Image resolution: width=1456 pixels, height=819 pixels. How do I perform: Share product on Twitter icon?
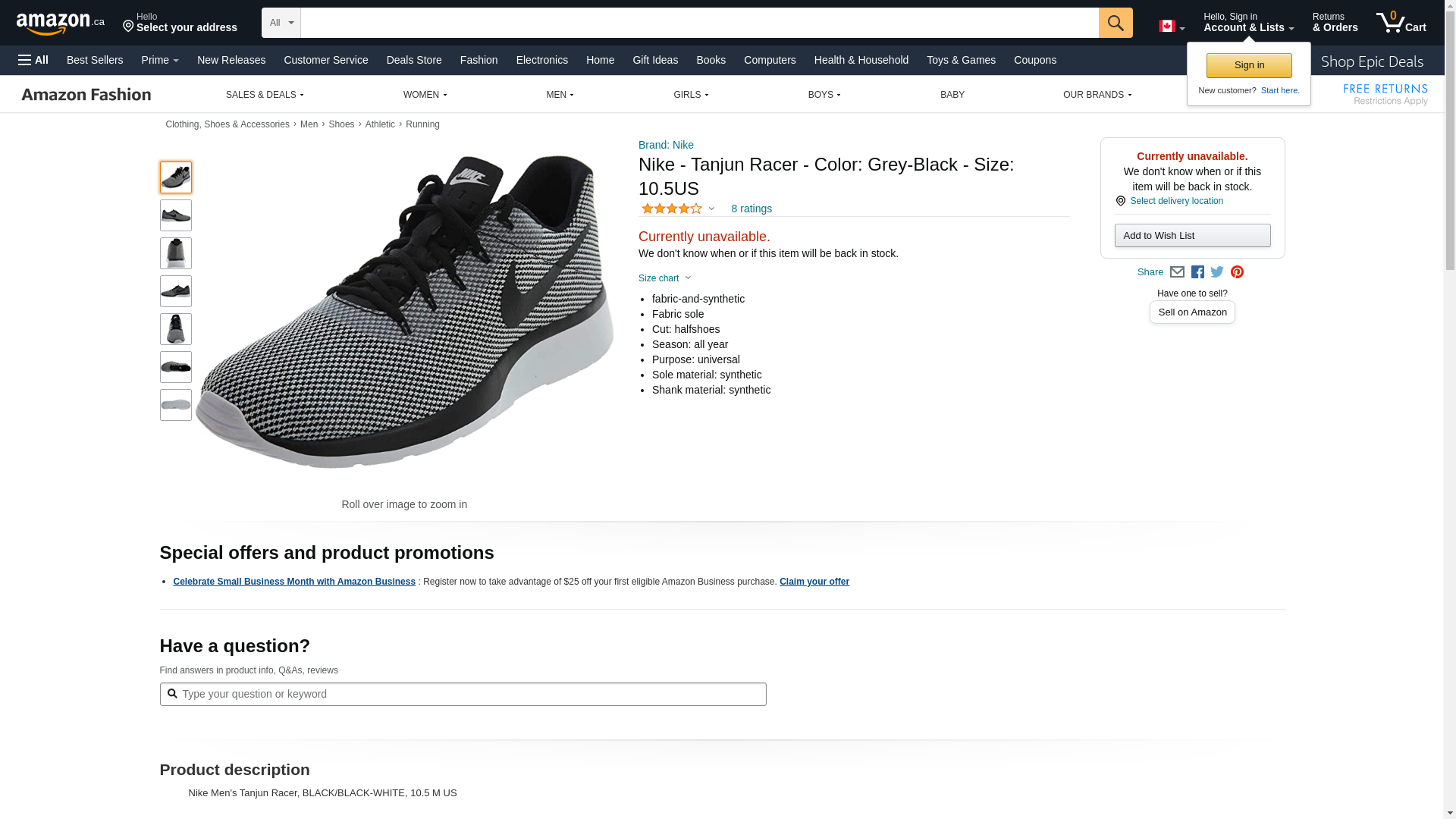1217,272
